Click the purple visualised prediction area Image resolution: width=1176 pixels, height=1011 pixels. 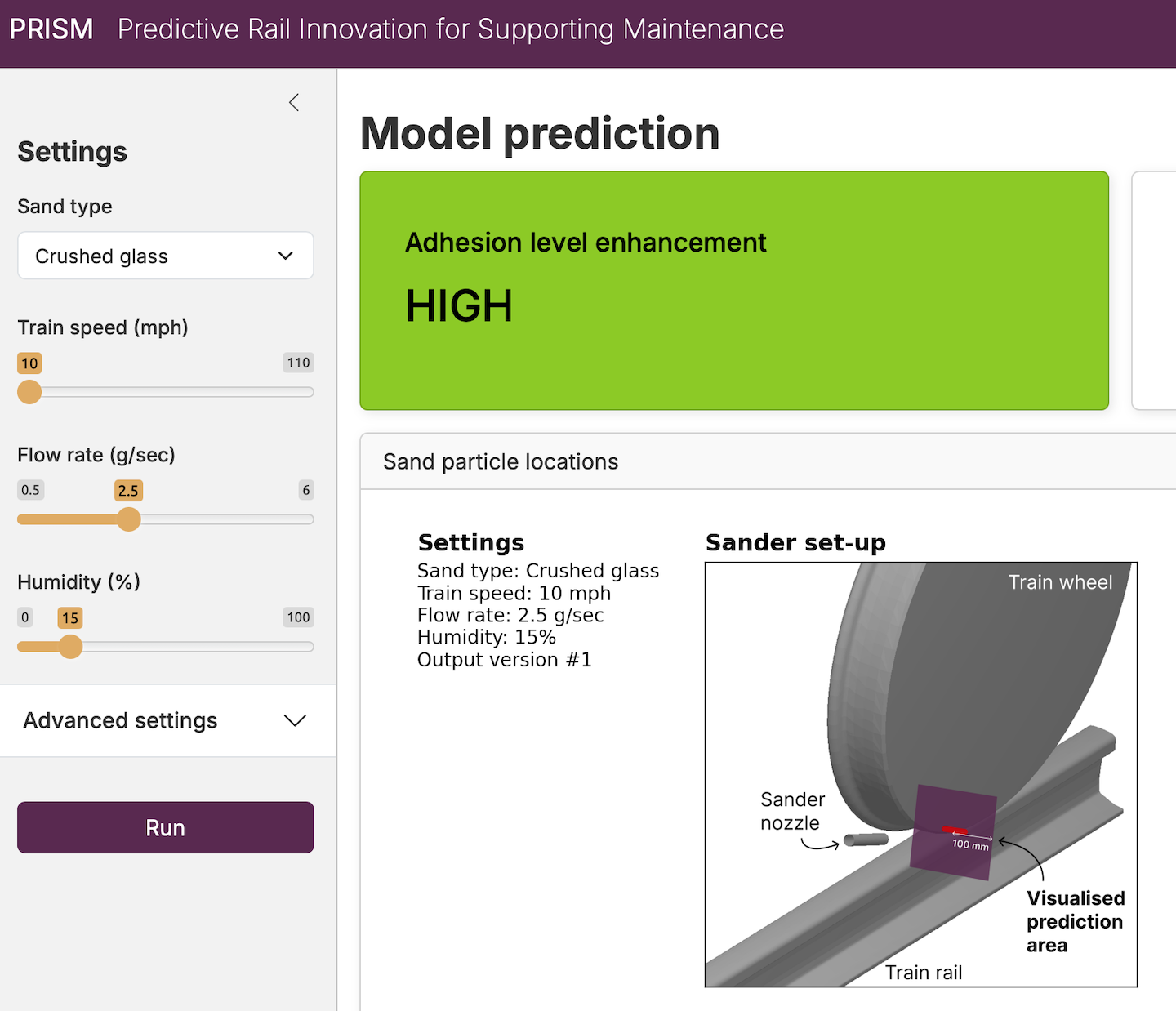(x=953, y=833)
